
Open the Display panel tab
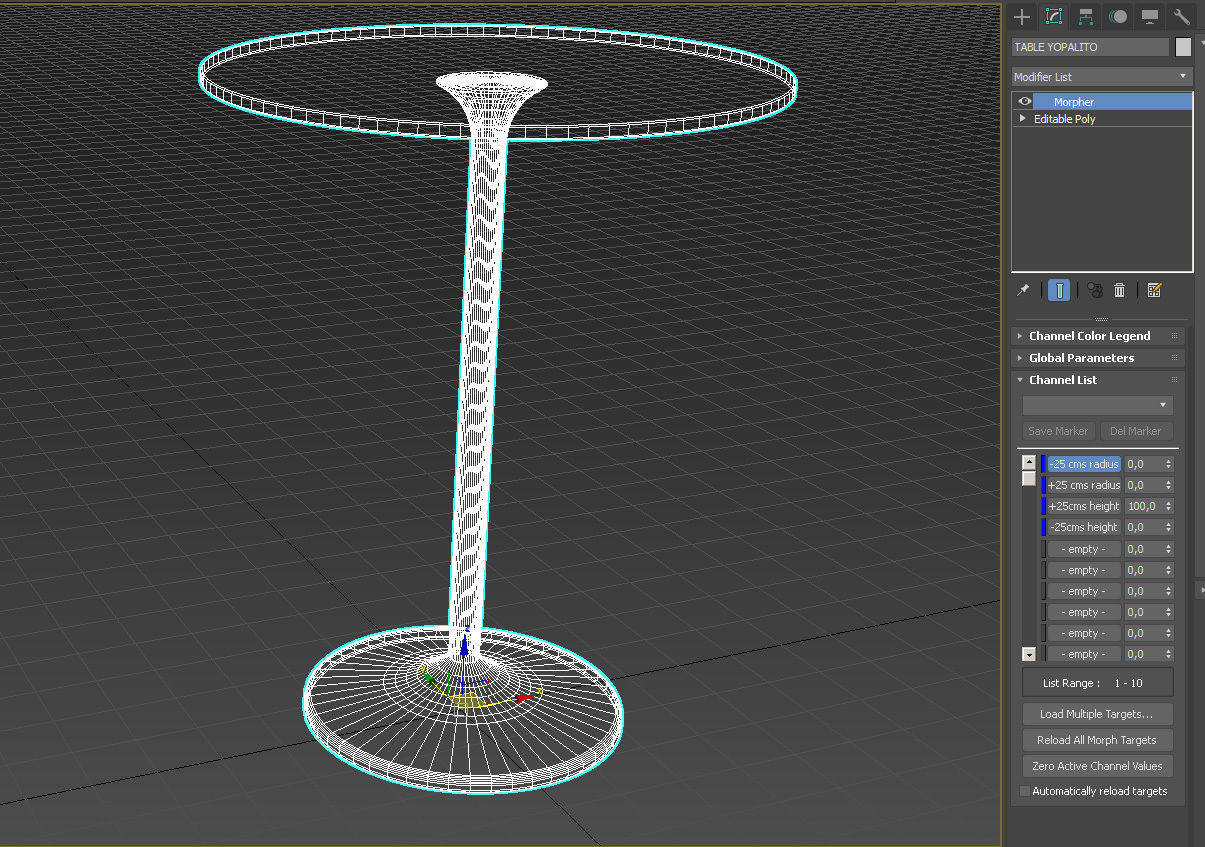tap(1150, 17)
